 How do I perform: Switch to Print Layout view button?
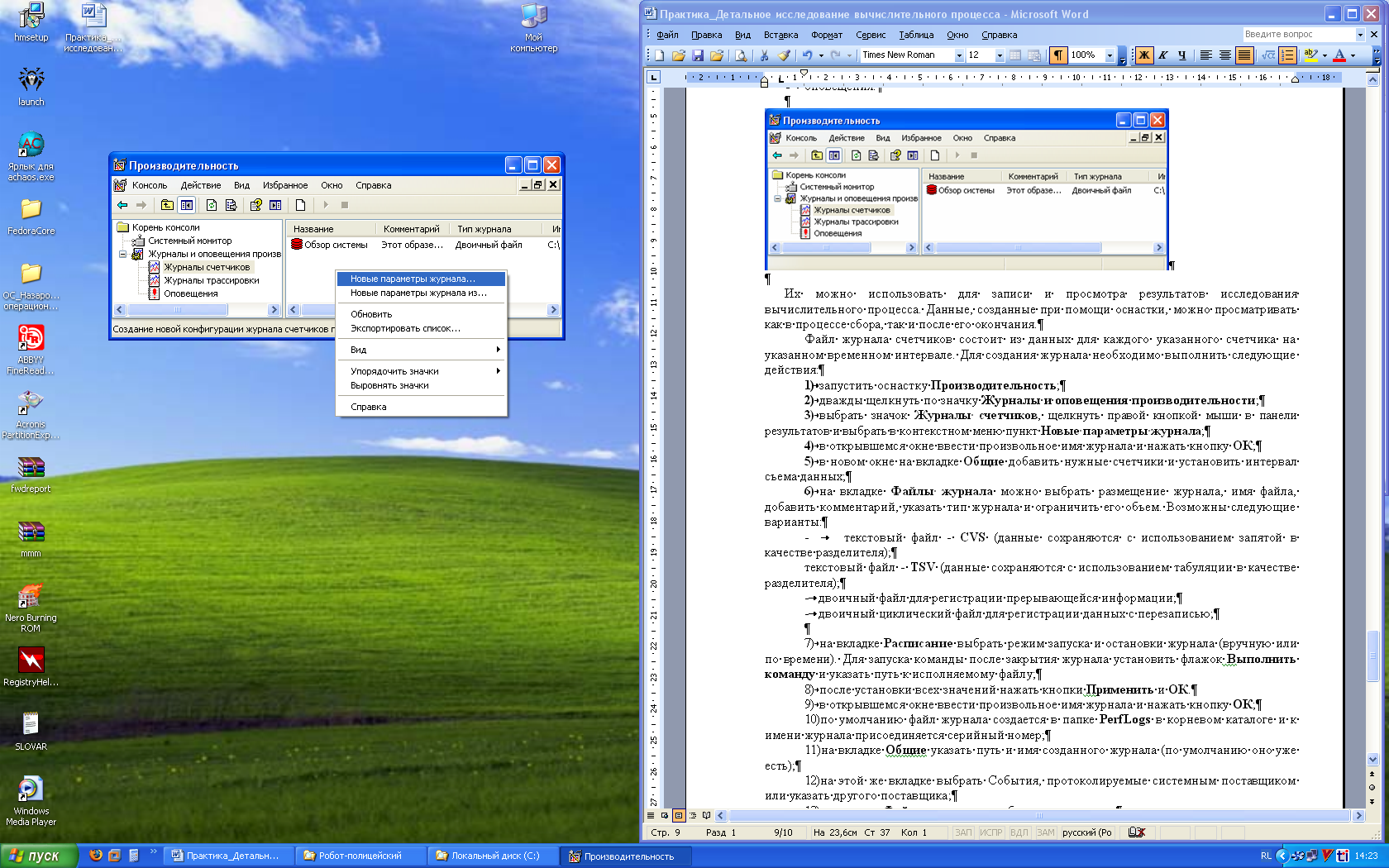679,815
